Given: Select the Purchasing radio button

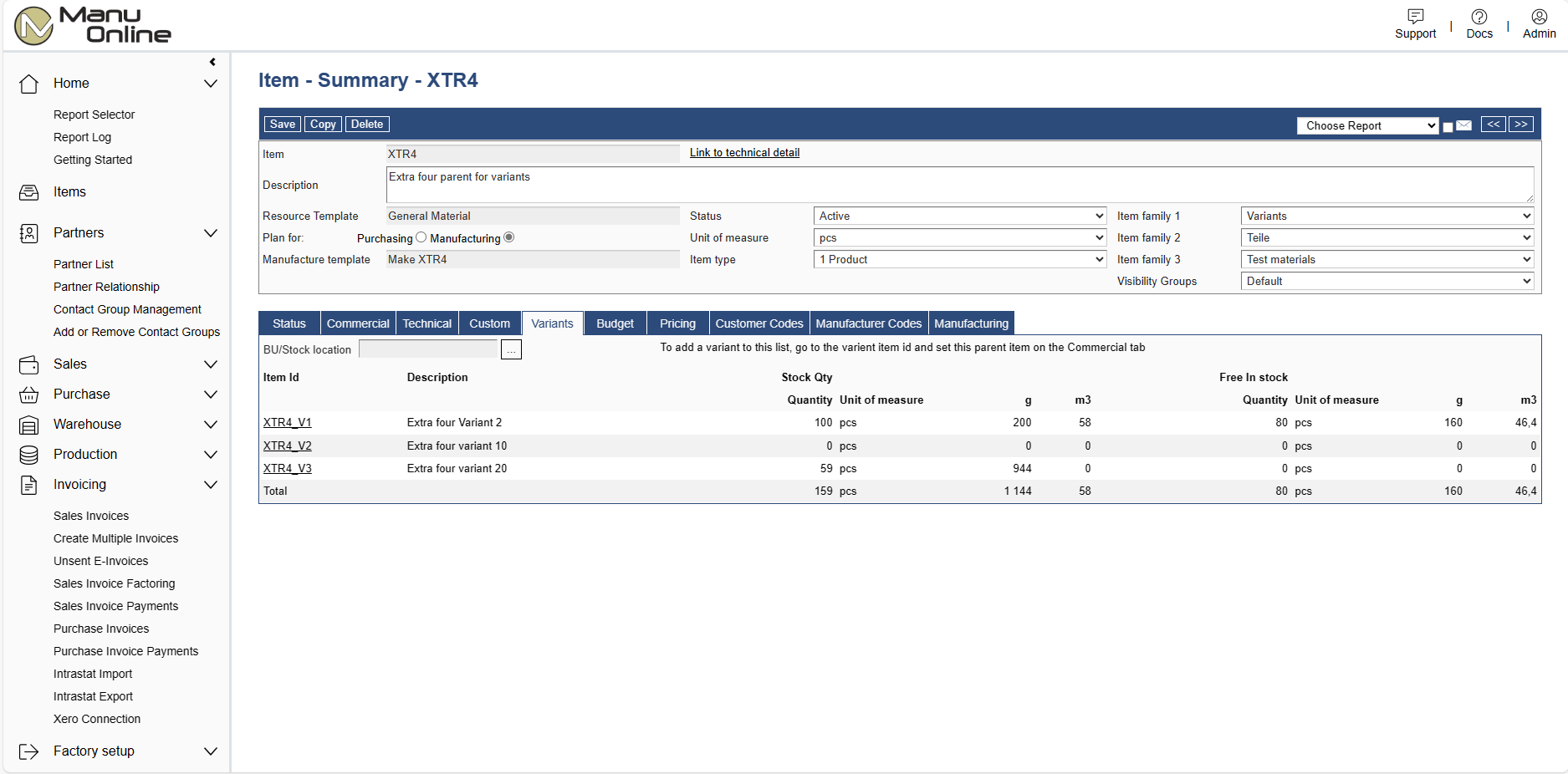Looking at the screenshot, I should click(x=421, y=237).
